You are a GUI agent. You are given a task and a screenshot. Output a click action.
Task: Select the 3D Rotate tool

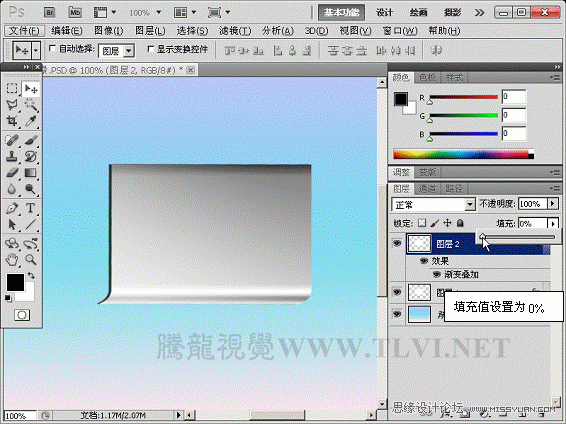(12, 244)
